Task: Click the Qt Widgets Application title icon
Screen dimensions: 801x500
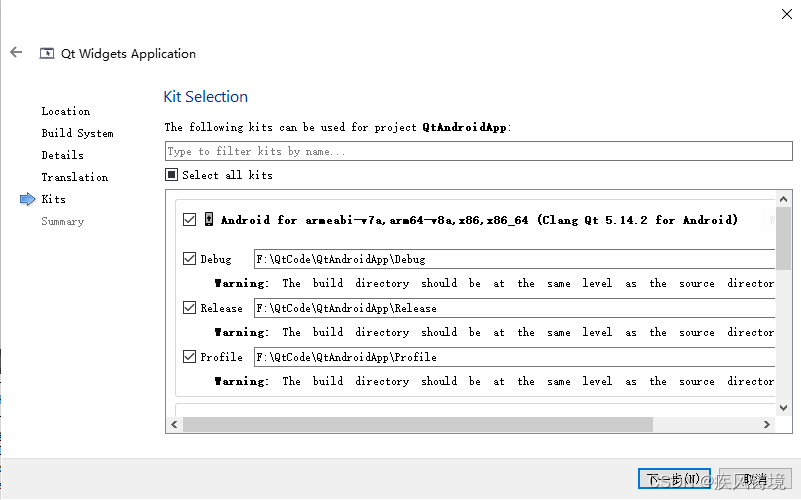Action: click(46, 53)
